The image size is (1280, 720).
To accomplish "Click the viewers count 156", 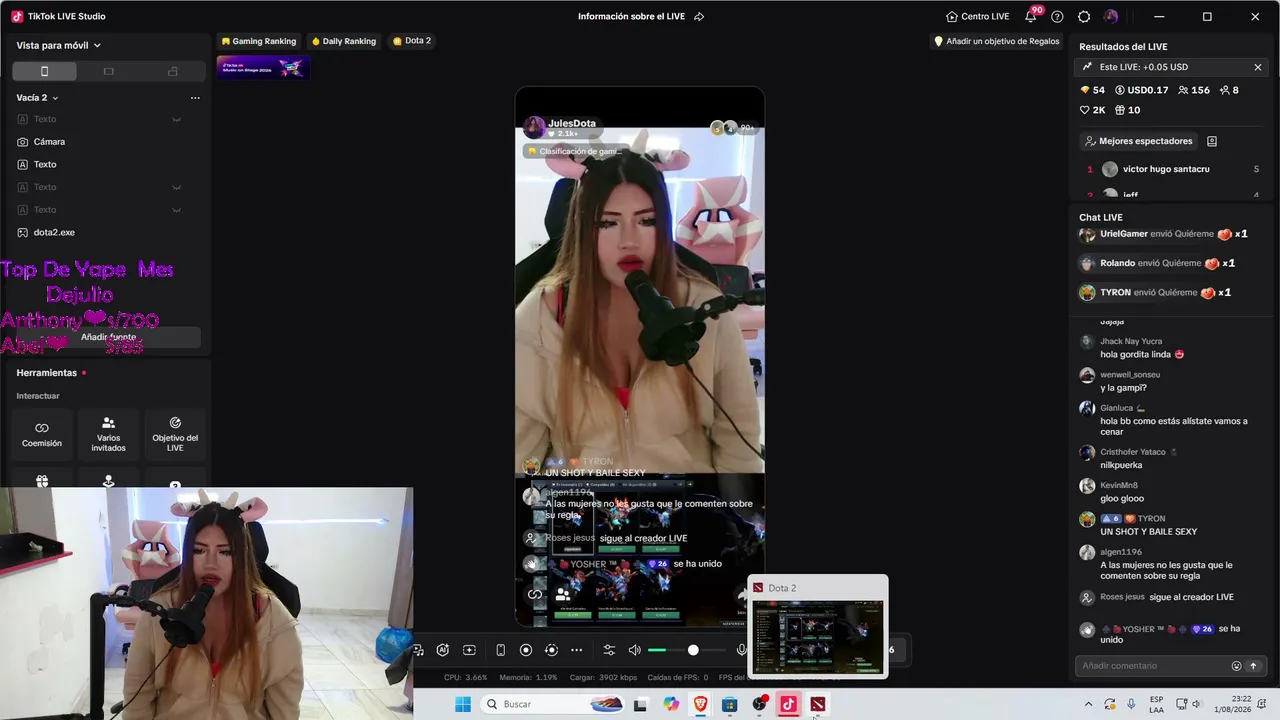I will tap(1194, 90).
